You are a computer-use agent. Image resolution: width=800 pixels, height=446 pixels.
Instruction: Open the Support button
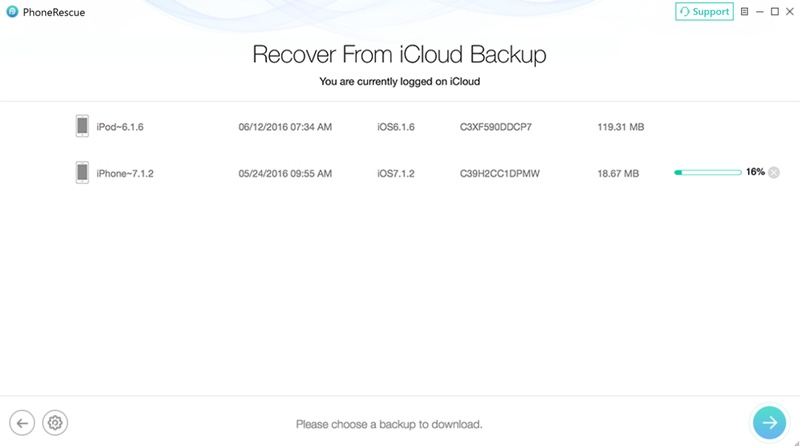[704, 12]
